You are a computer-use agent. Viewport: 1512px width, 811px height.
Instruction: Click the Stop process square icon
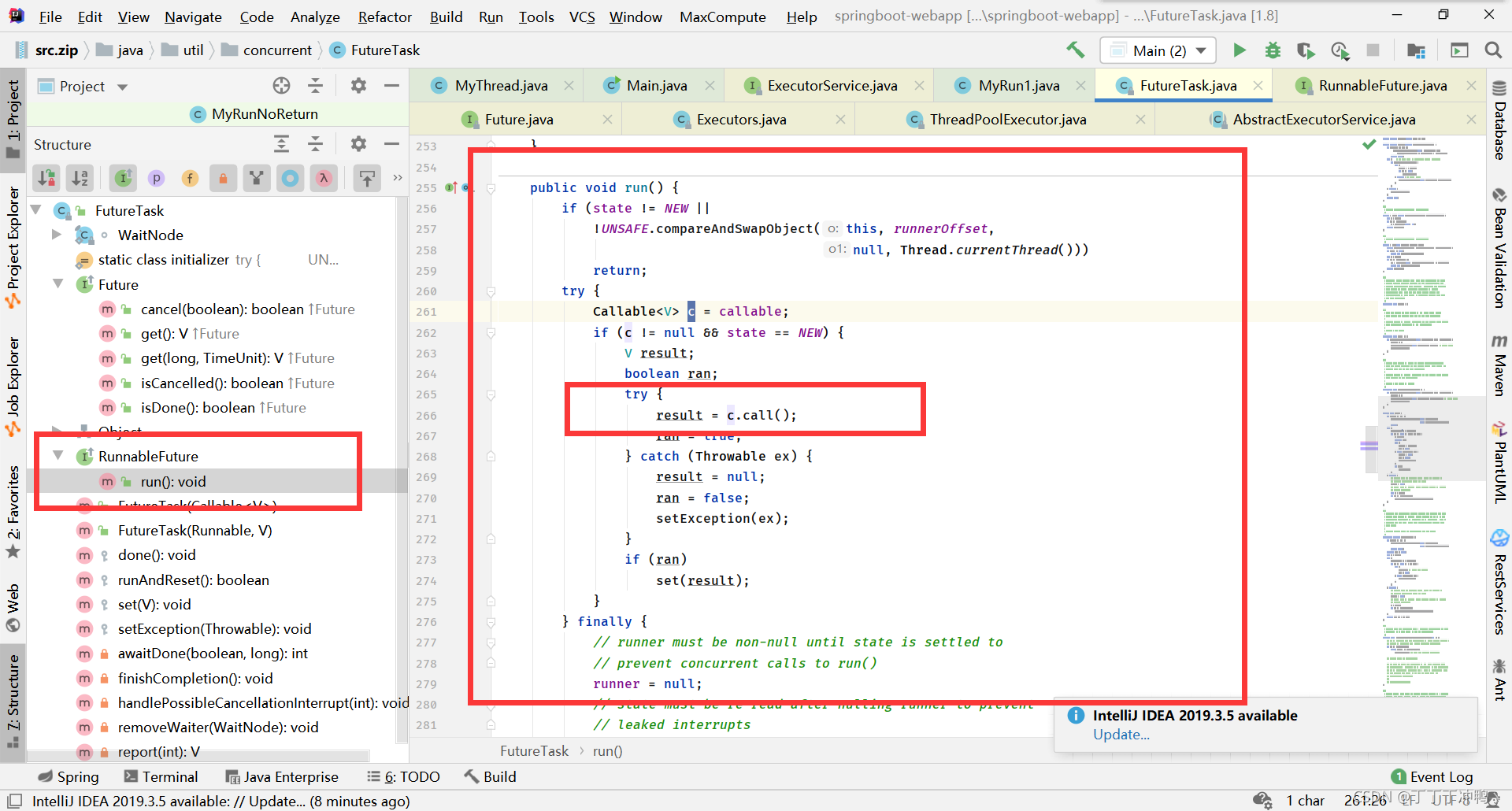coord(1373,50)
